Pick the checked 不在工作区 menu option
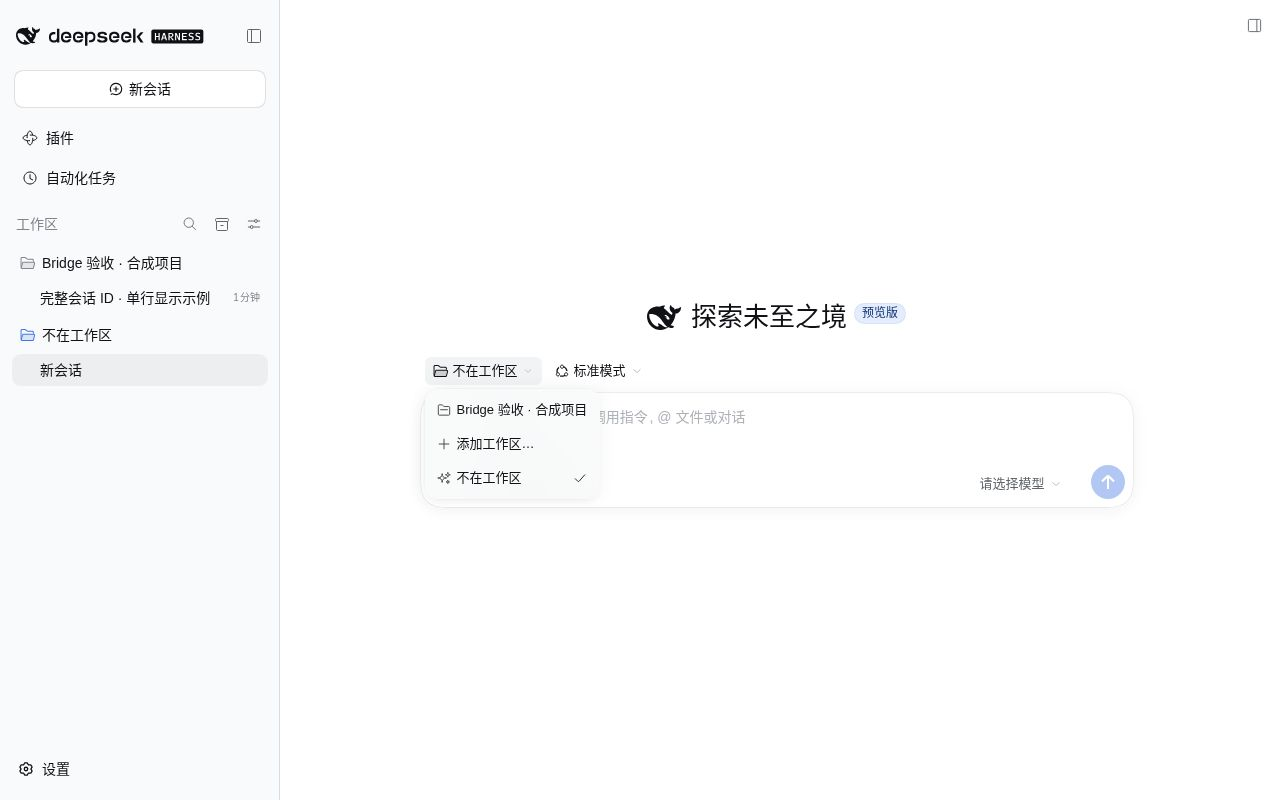This screenshot has width=1280, height=800. (x=512, y=478)
